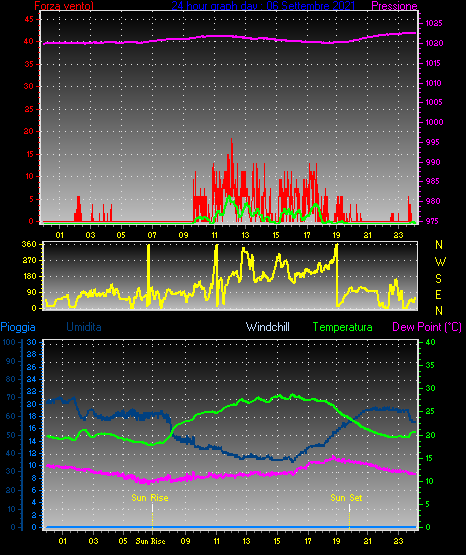Click the green 25 temperature axis value
The width and height of the screenshot is (466, 555).
(x=430, y=411)
